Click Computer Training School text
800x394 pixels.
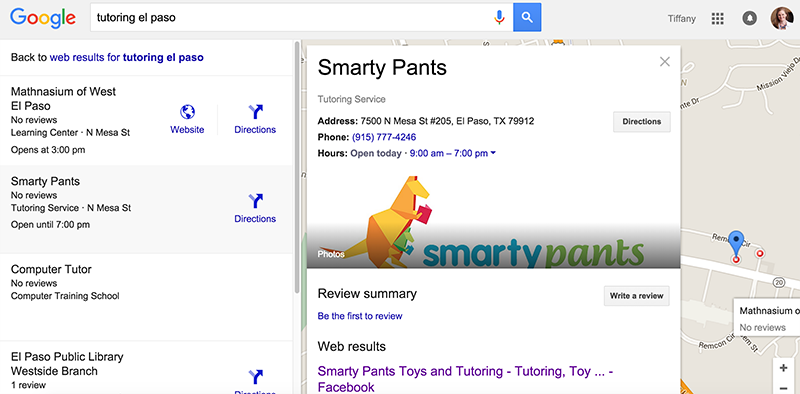(x=65, y=296)
